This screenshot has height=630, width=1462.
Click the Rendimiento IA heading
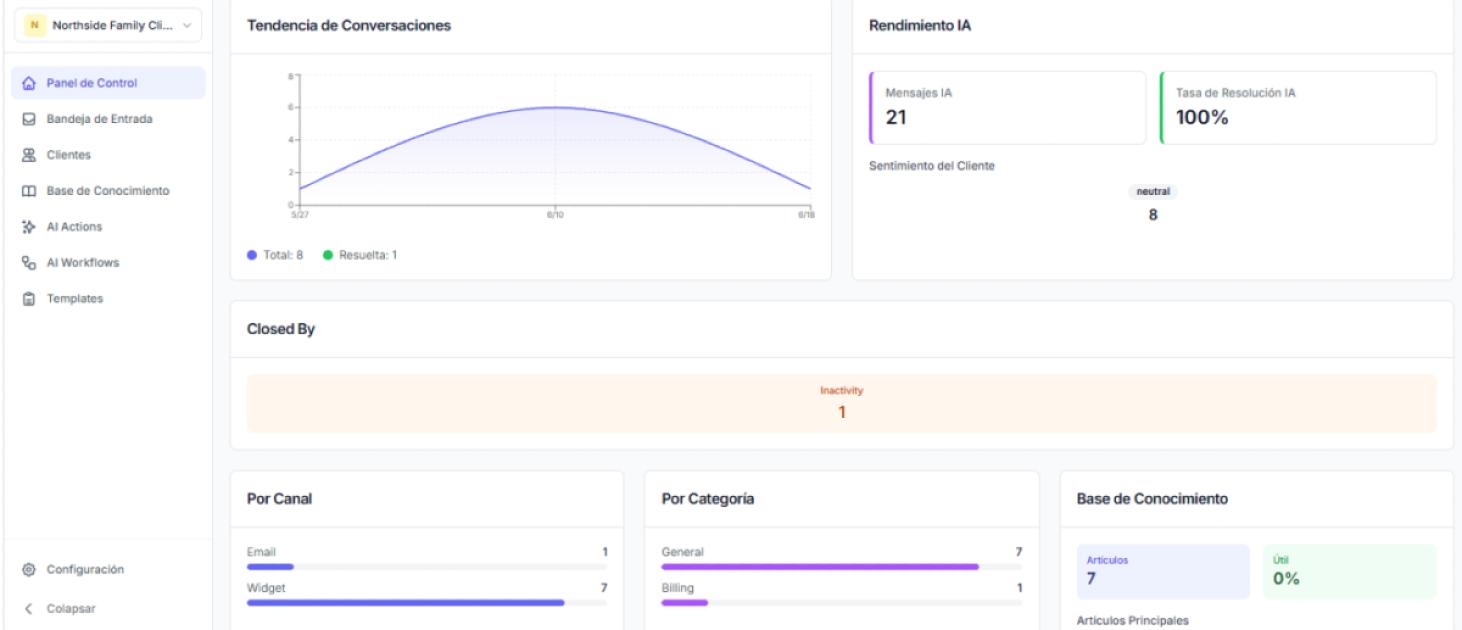[920, 26]
